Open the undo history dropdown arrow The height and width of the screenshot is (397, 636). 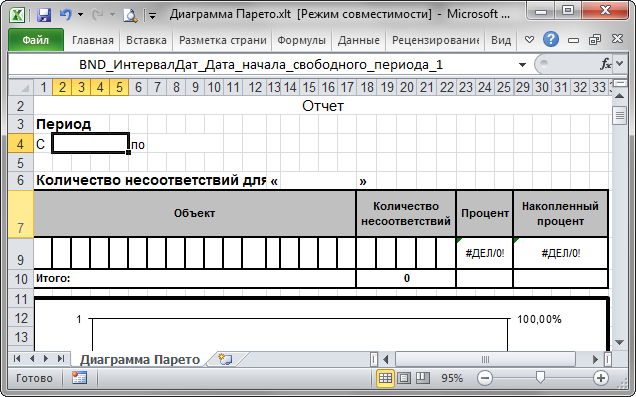click(80, 15)
